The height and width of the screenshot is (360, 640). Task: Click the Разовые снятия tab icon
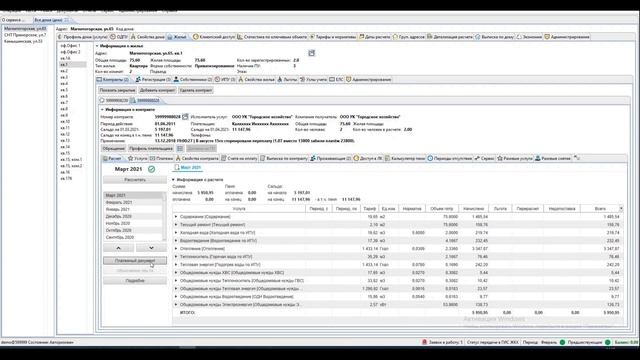(538, 158)
